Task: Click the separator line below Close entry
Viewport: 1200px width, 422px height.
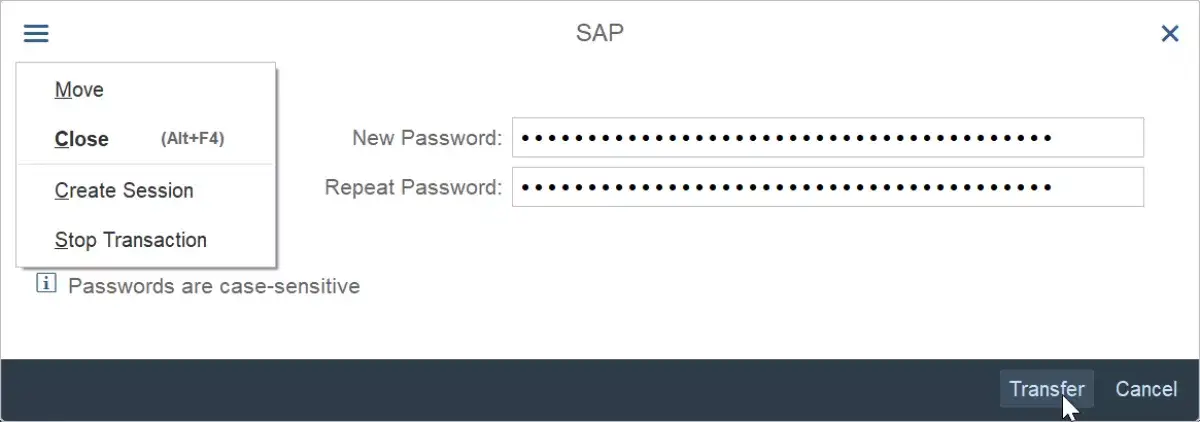Action: point(145,164)
